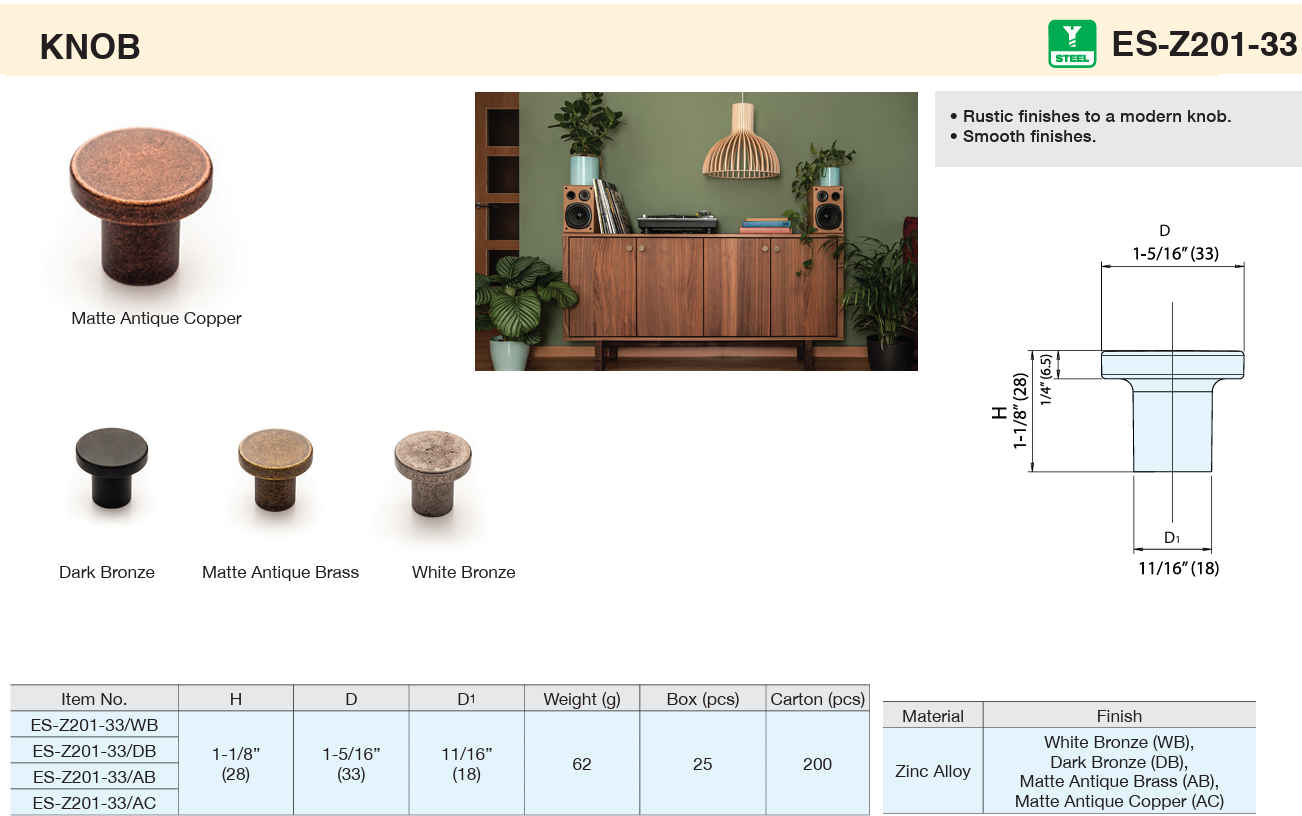Pick the White Bronze knob image
The image size is (1302, 816).
432,473
